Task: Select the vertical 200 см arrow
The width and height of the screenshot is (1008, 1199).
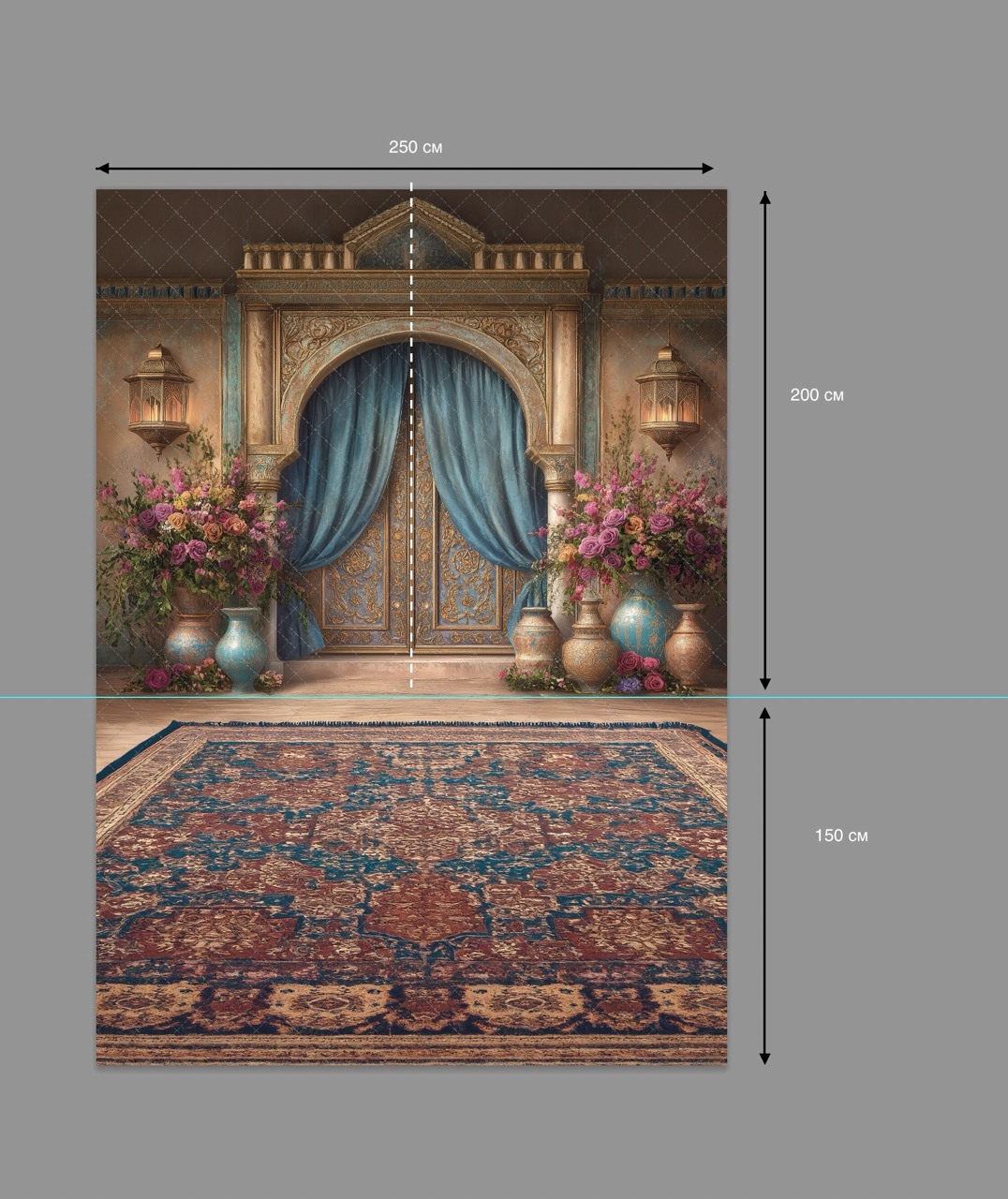Action: click(764, 440)
